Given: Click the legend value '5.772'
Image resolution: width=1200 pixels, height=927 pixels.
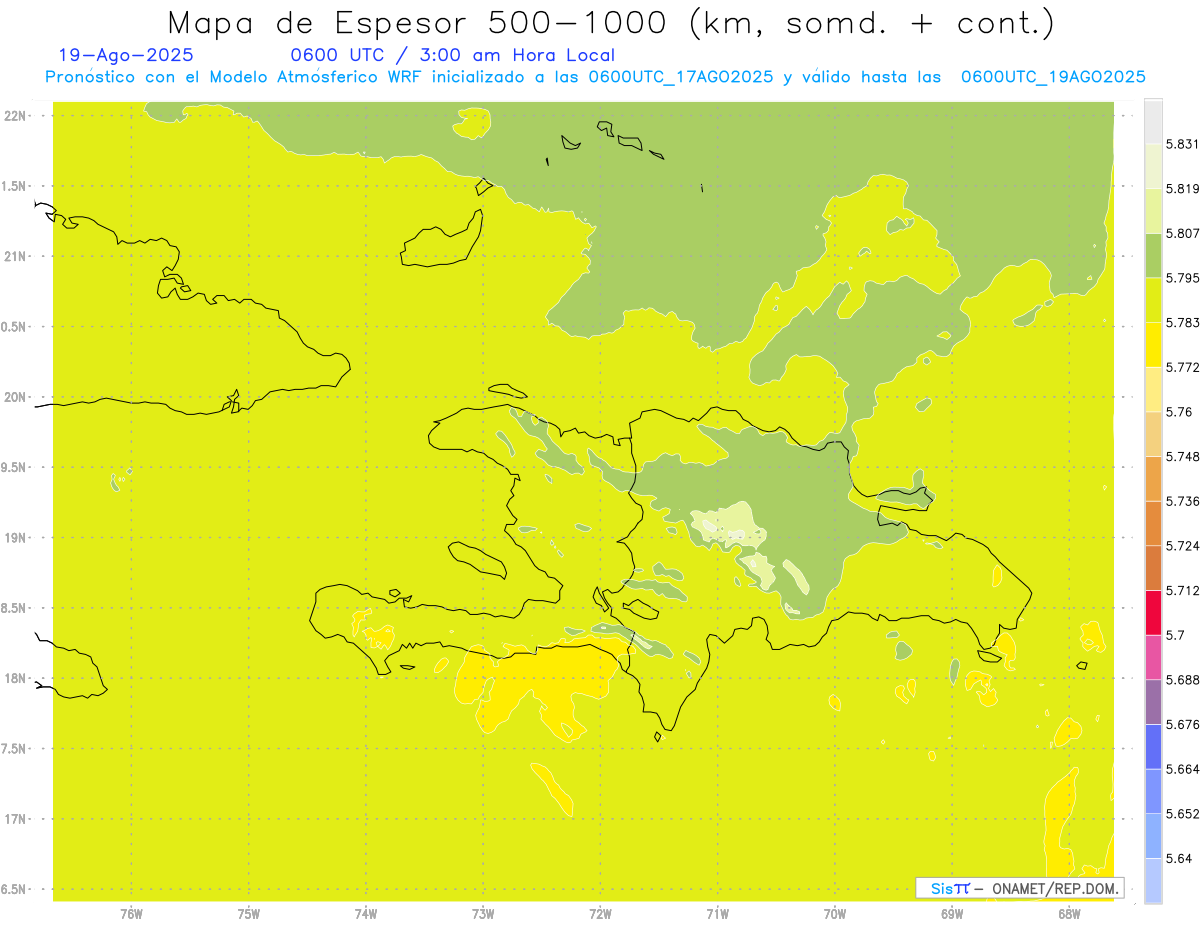Looking at the screenshot, I should (1182, 367).
